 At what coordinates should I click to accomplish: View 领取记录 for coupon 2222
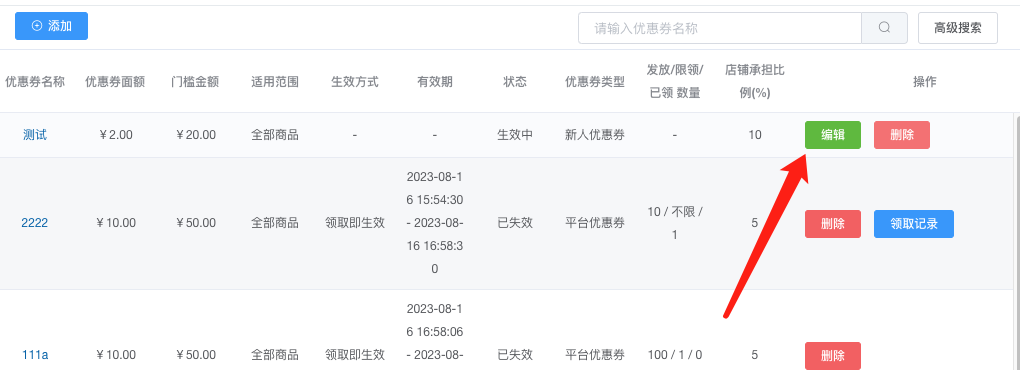tap(914, 224)
